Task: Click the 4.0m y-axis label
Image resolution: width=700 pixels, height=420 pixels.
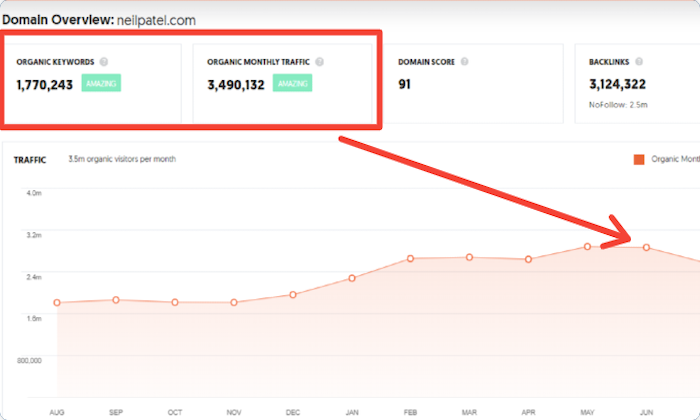Action: [34, 193]
